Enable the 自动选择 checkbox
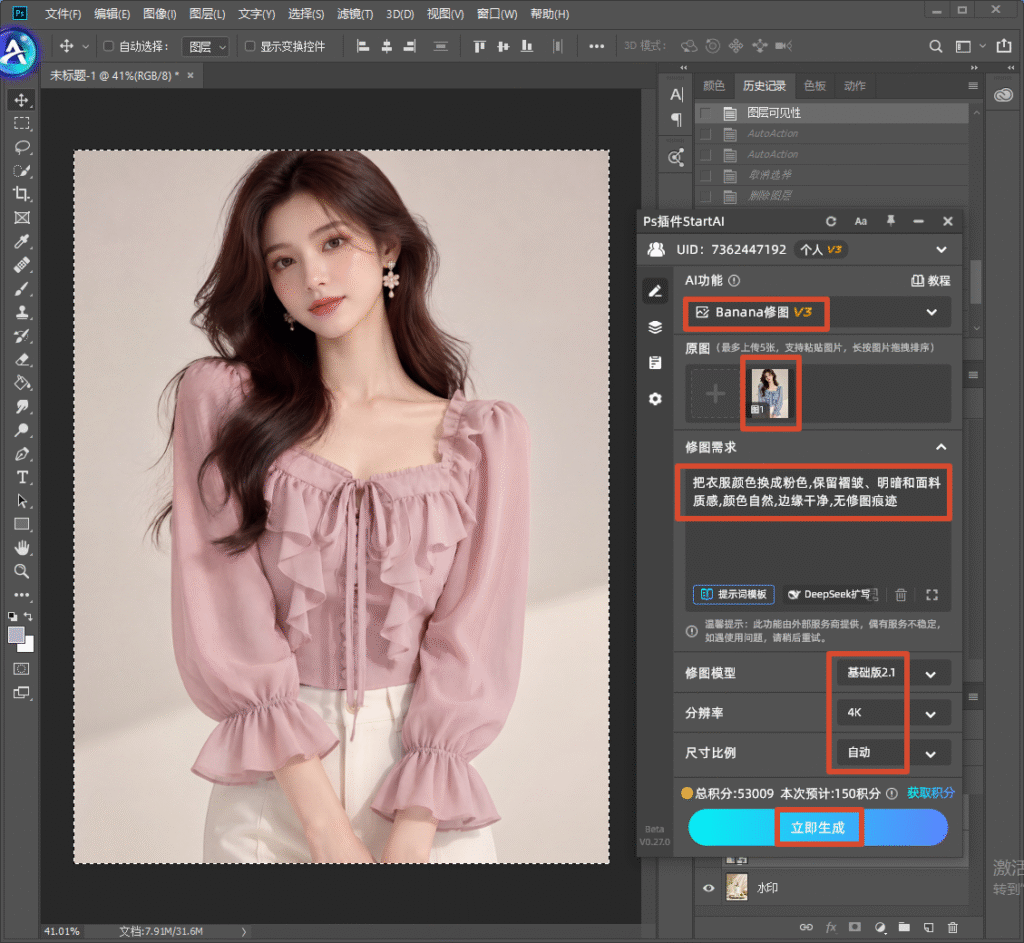 point(108,46)
